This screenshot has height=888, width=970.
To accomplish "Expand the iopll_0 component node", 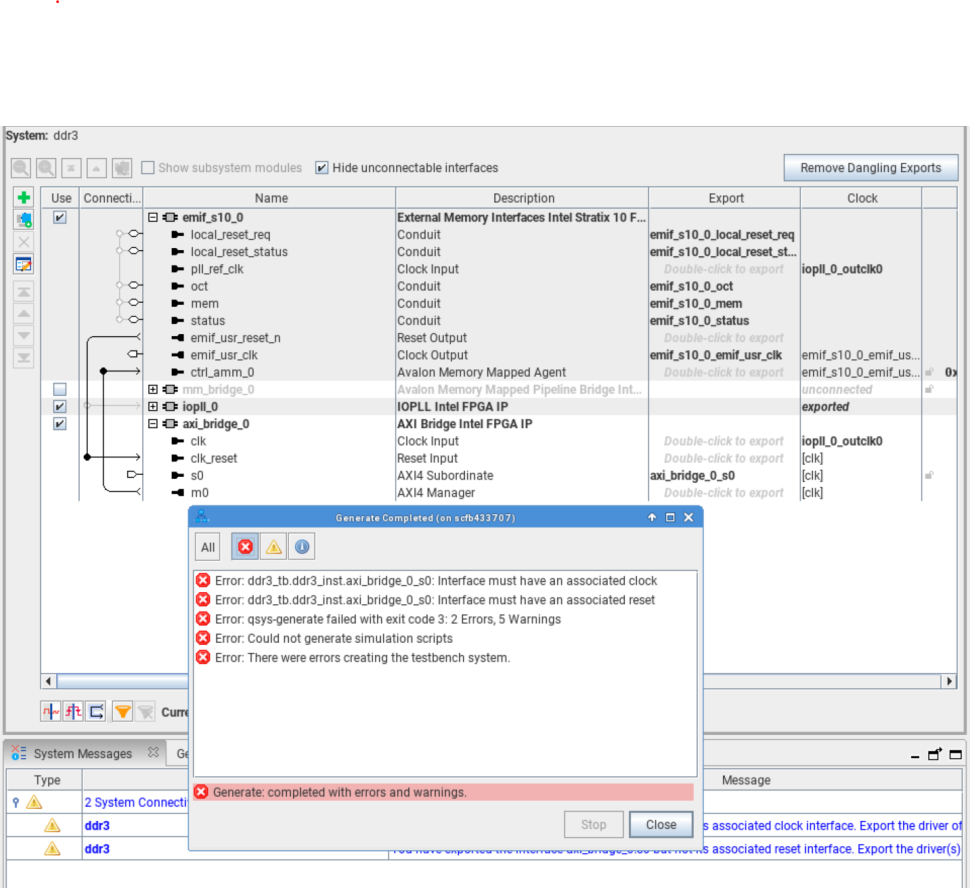I will pyautogui.click(x=153, y=407).
